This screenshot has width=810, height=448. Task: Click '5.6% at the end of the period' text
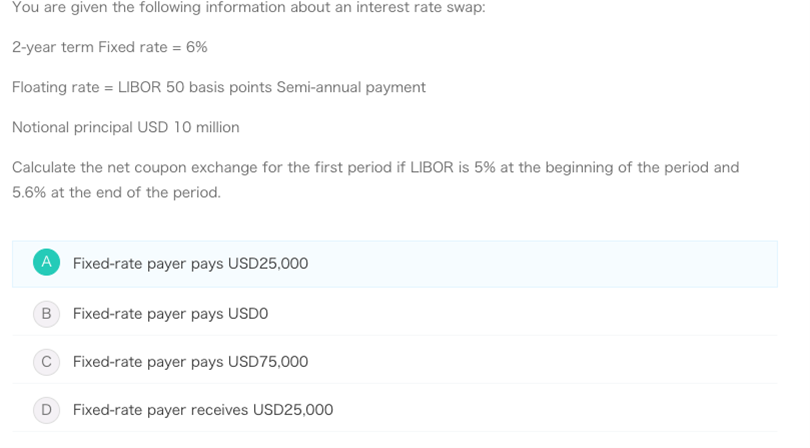tap(116, 192)
